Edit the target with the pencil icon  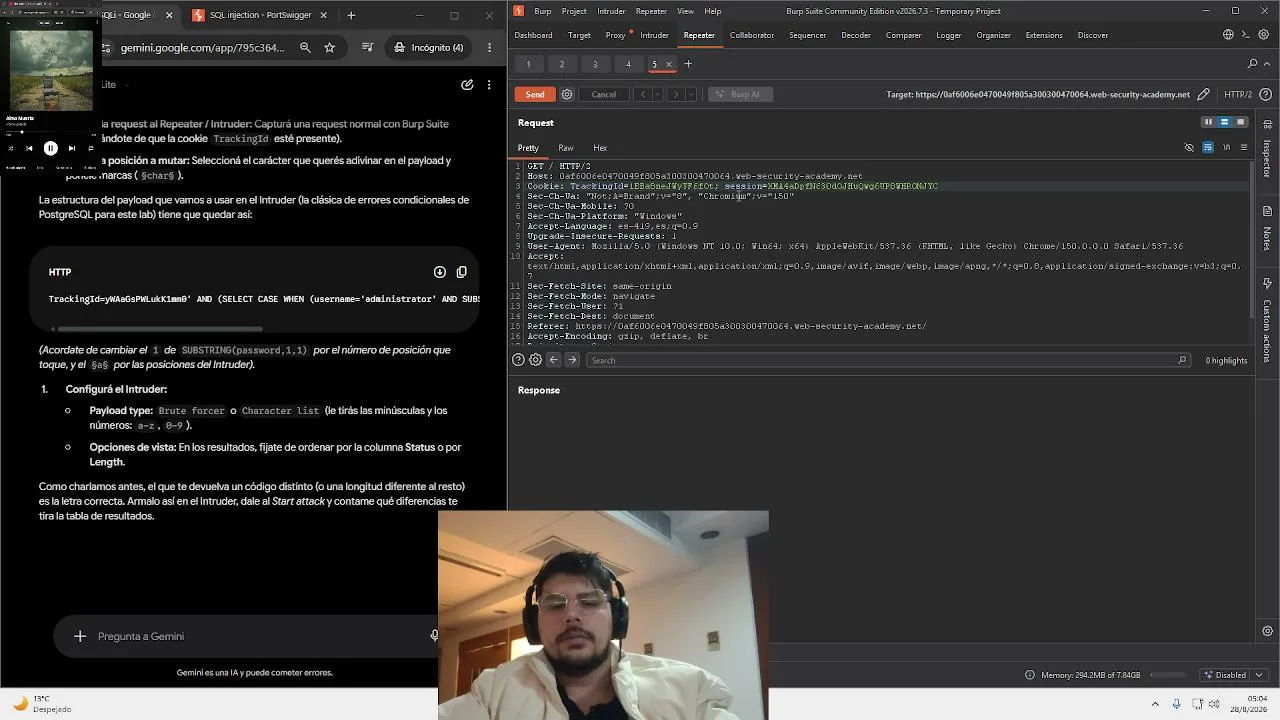tap(1204, 94)
